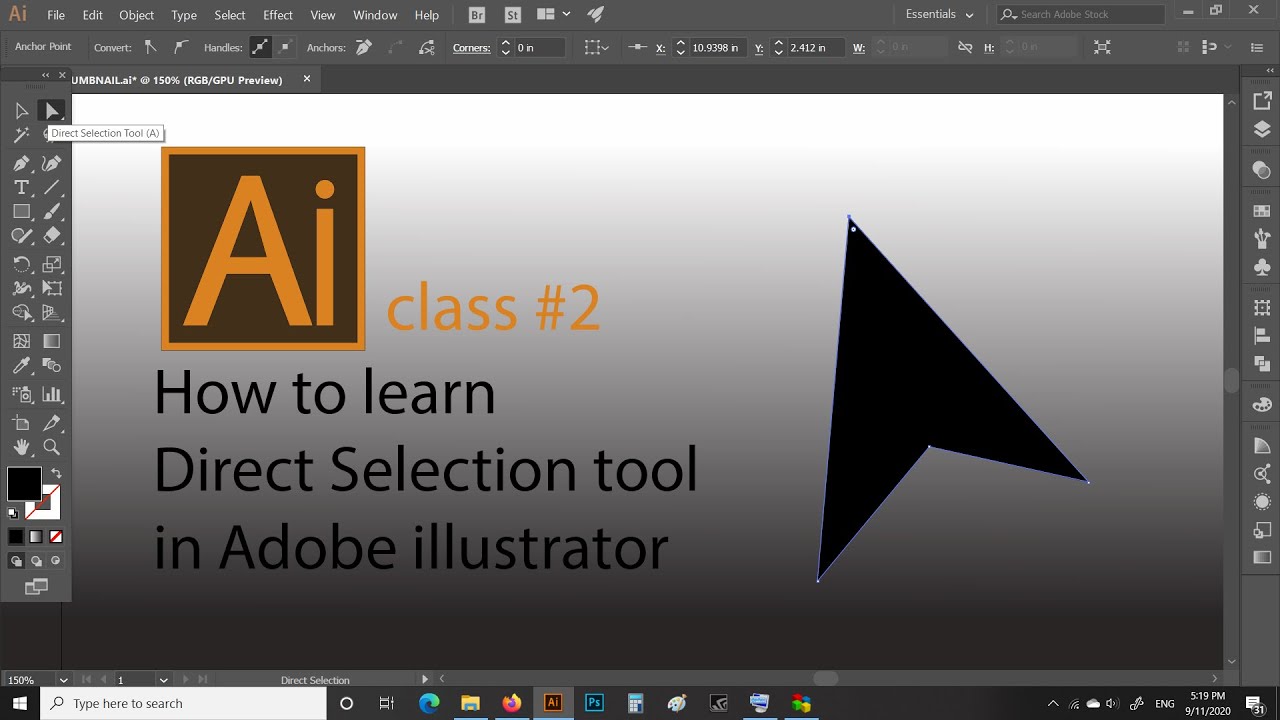Screen dimensions: 1280x720
Task: Set fill to None (red slash box)
Action: coord(56,537)
